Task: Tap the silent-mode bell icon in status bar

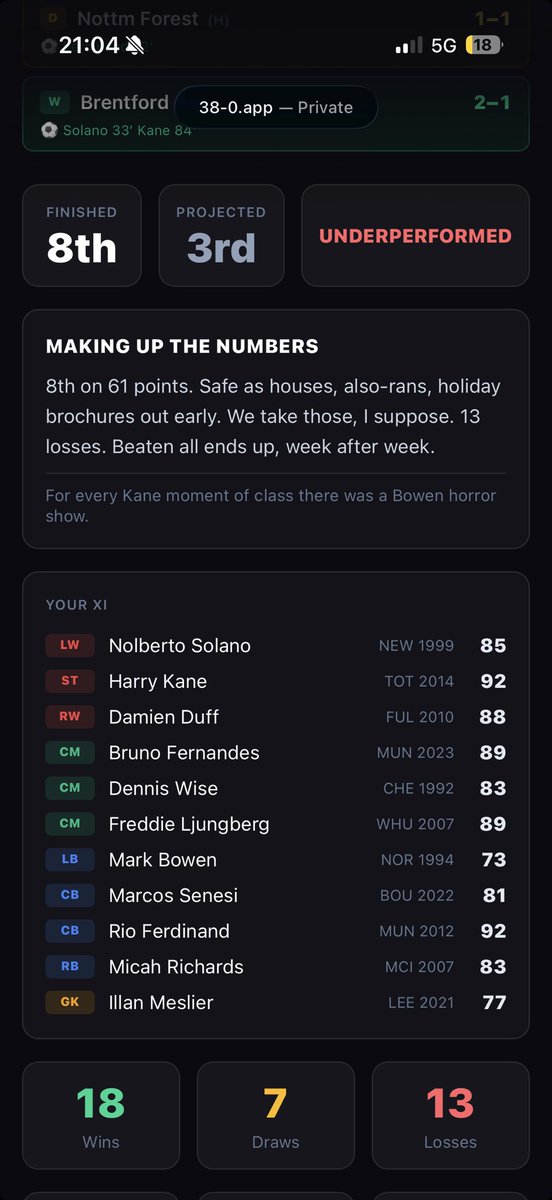Action: click(x=135, y=45)
